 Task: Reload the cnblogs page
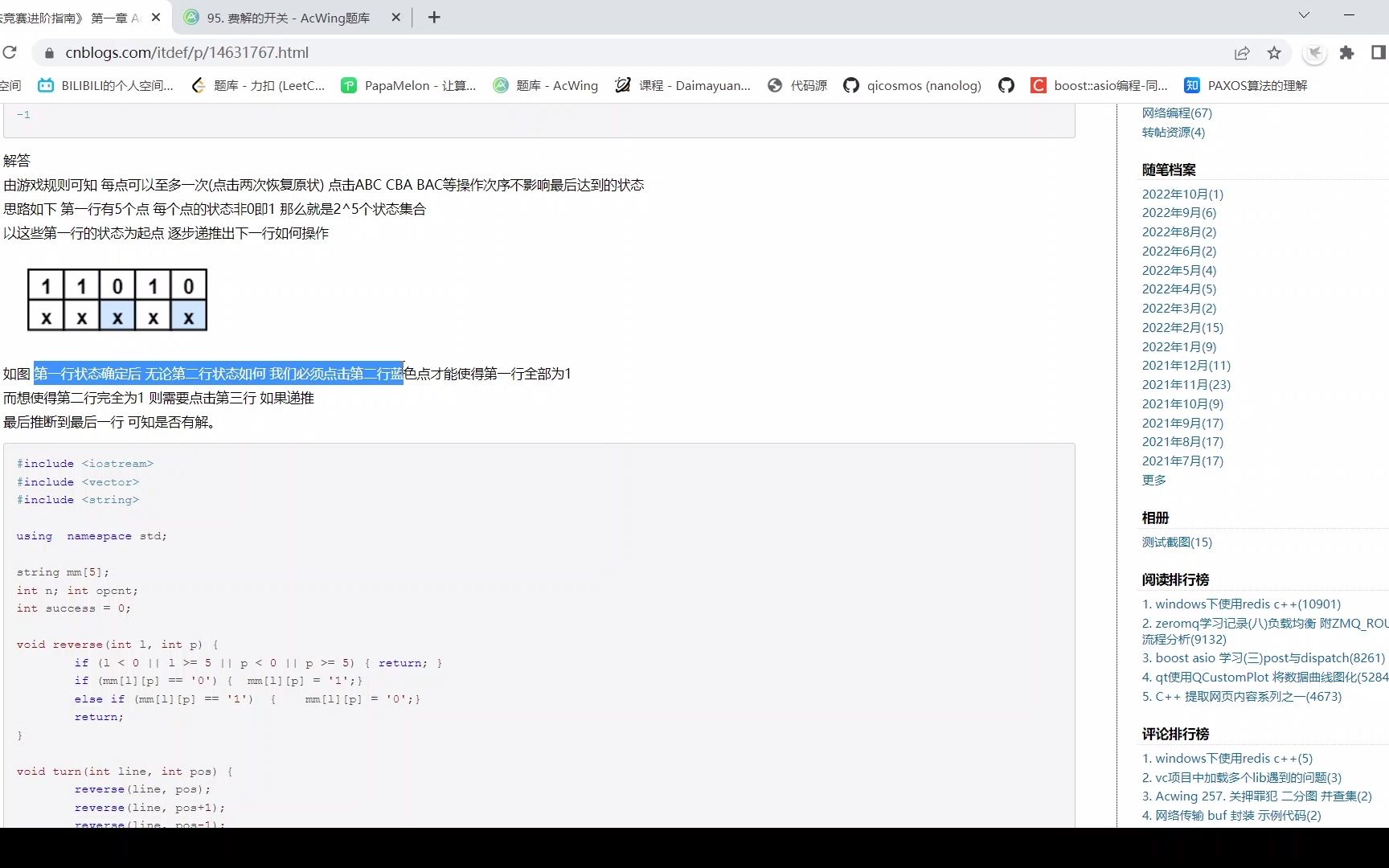(10, 52)
